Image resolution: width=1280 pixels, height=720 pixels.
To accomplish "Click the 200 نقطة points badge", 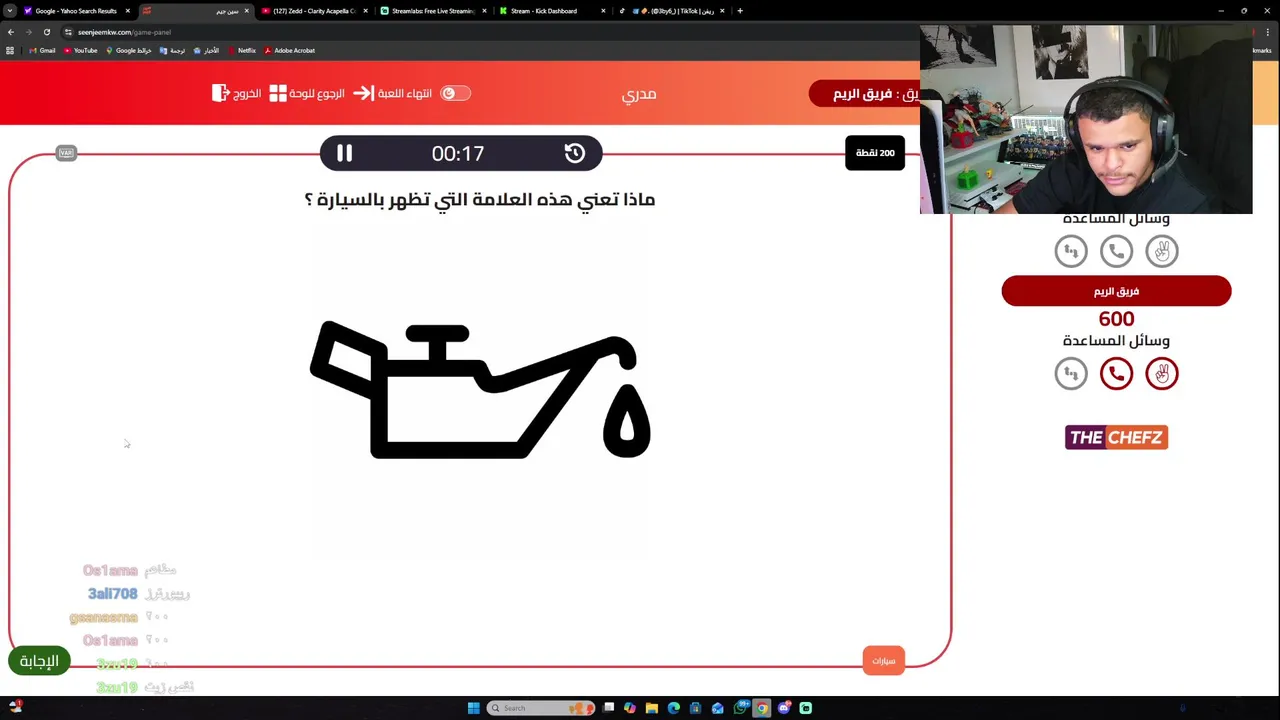I will (x=875, y=153).
